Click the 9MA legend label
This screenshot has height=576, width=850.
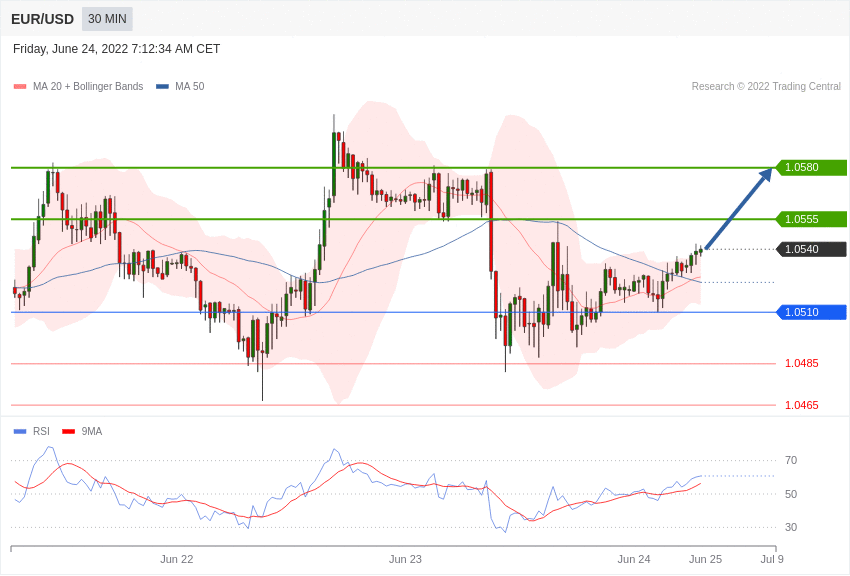[x=92, y=431]
